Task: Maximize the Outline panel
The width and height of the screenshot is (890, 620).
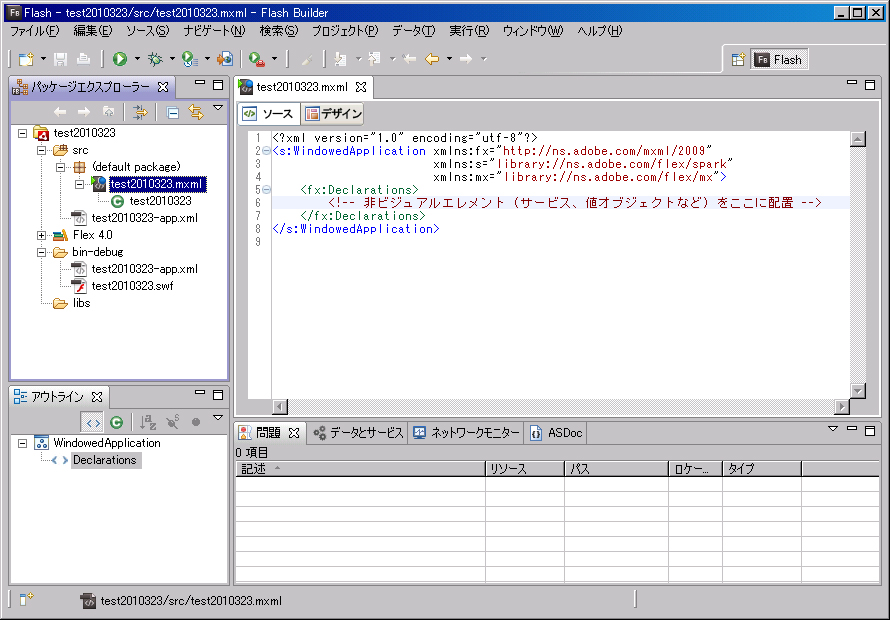Action: tap(218, 394)
